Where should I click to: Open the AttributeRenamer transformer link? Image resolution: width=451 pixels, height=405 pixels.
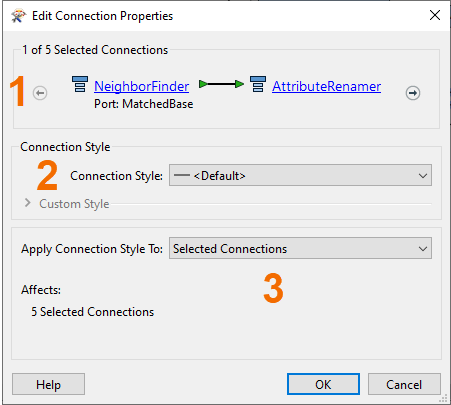pos(326,86)
